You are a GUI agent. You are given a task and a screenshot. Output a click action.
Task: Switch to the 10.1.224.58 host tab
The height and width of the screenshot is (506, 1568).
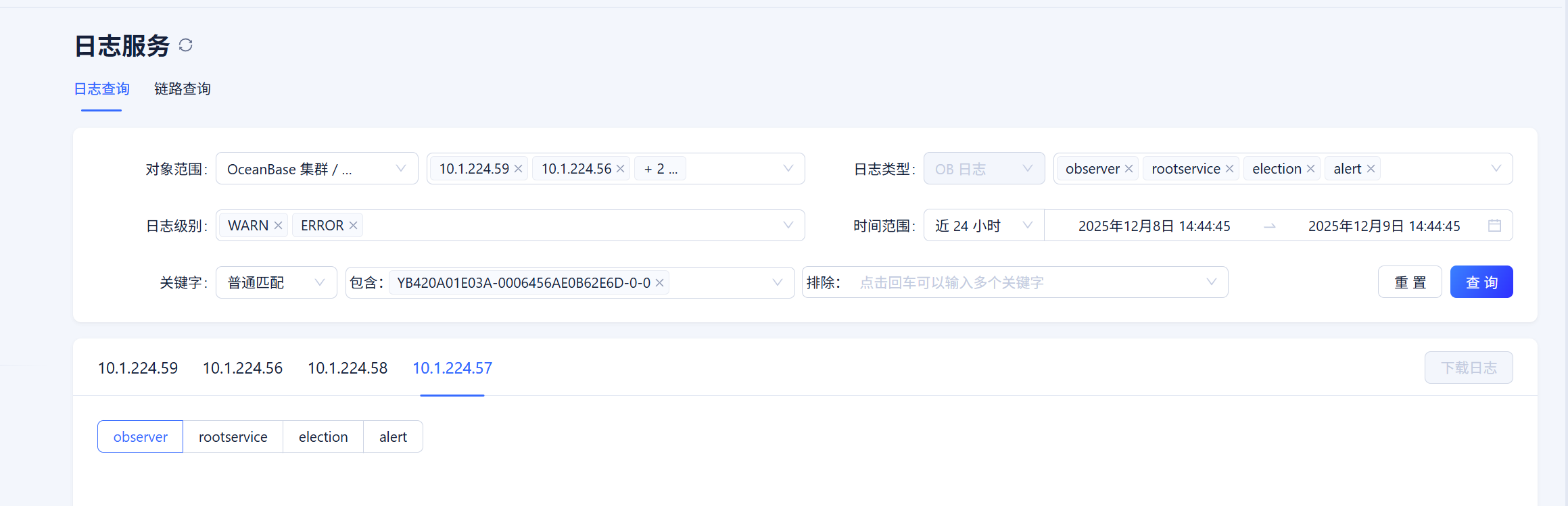348,368
